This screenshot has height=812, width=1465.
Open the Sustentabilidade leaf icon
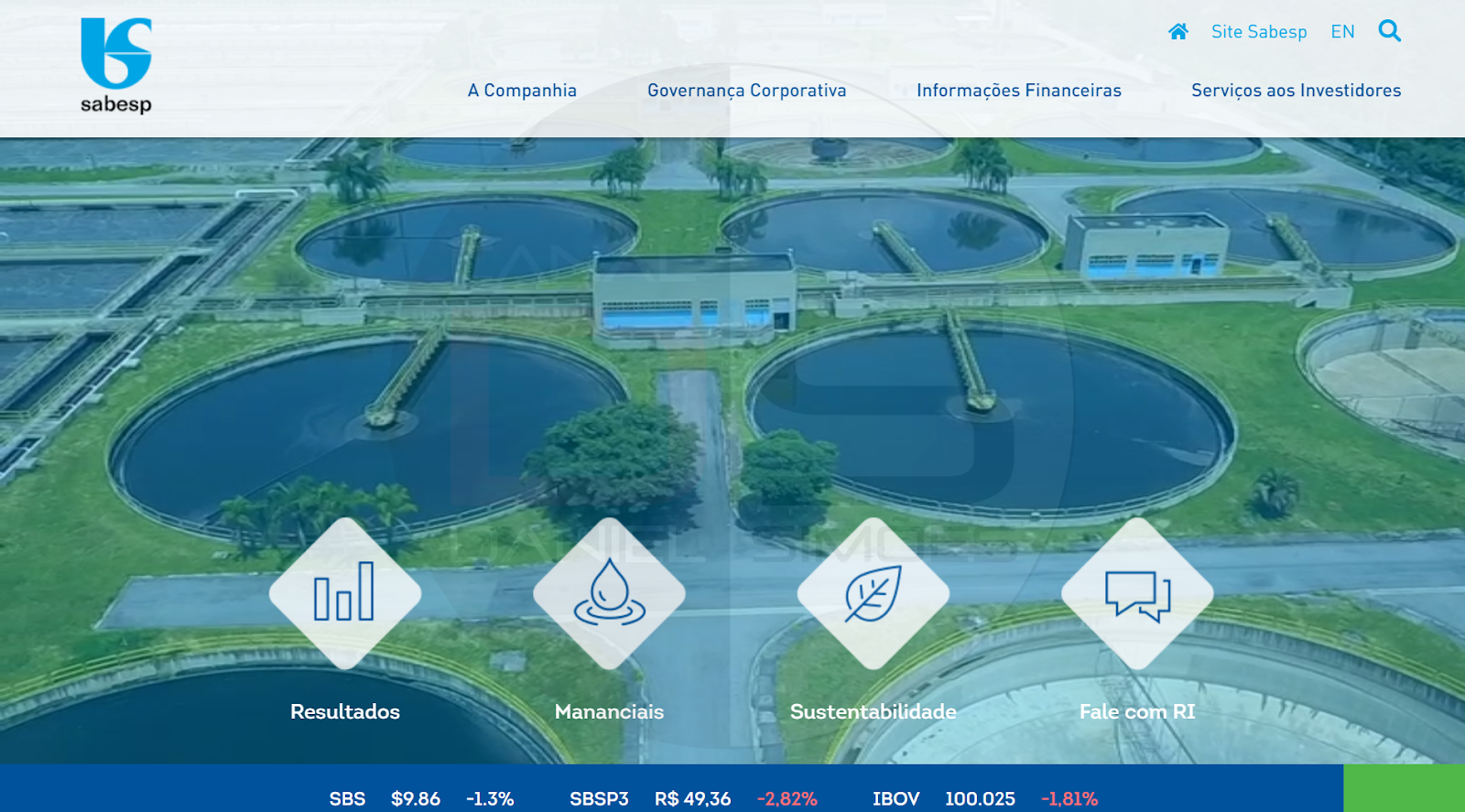pos(874,593)
